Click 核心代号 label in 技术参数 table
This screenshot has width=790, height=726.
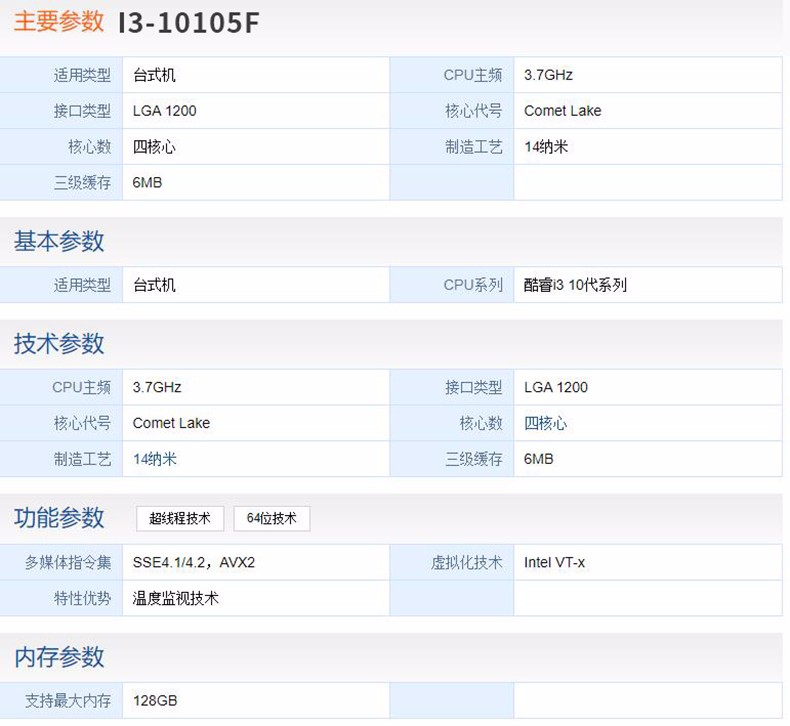(x=83, y=423)
